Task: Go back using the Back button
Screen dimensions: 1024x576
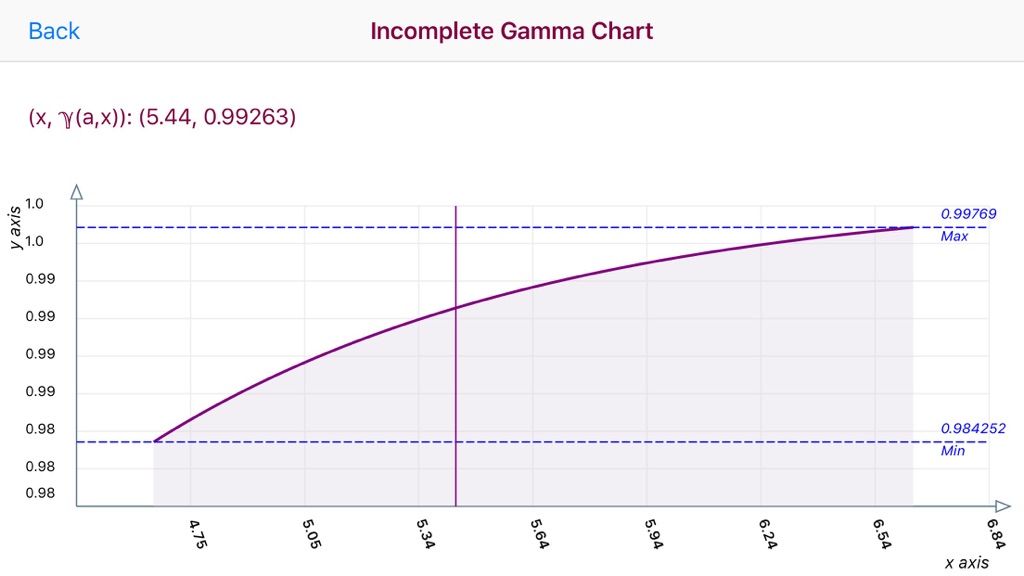Action: click(54, 31)
